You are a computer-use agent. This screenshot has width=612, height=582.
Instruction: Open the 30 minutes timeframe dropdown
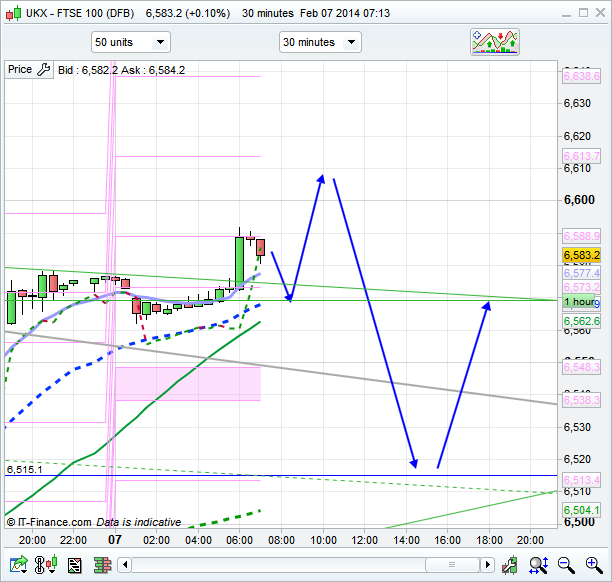[x=320, y=42]
